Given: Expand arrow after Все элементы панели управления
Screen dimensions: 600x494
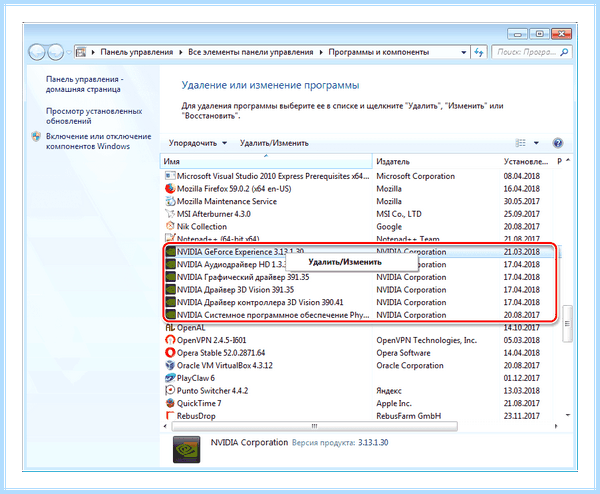Looking at the screenshot, I should pos(321,52).
